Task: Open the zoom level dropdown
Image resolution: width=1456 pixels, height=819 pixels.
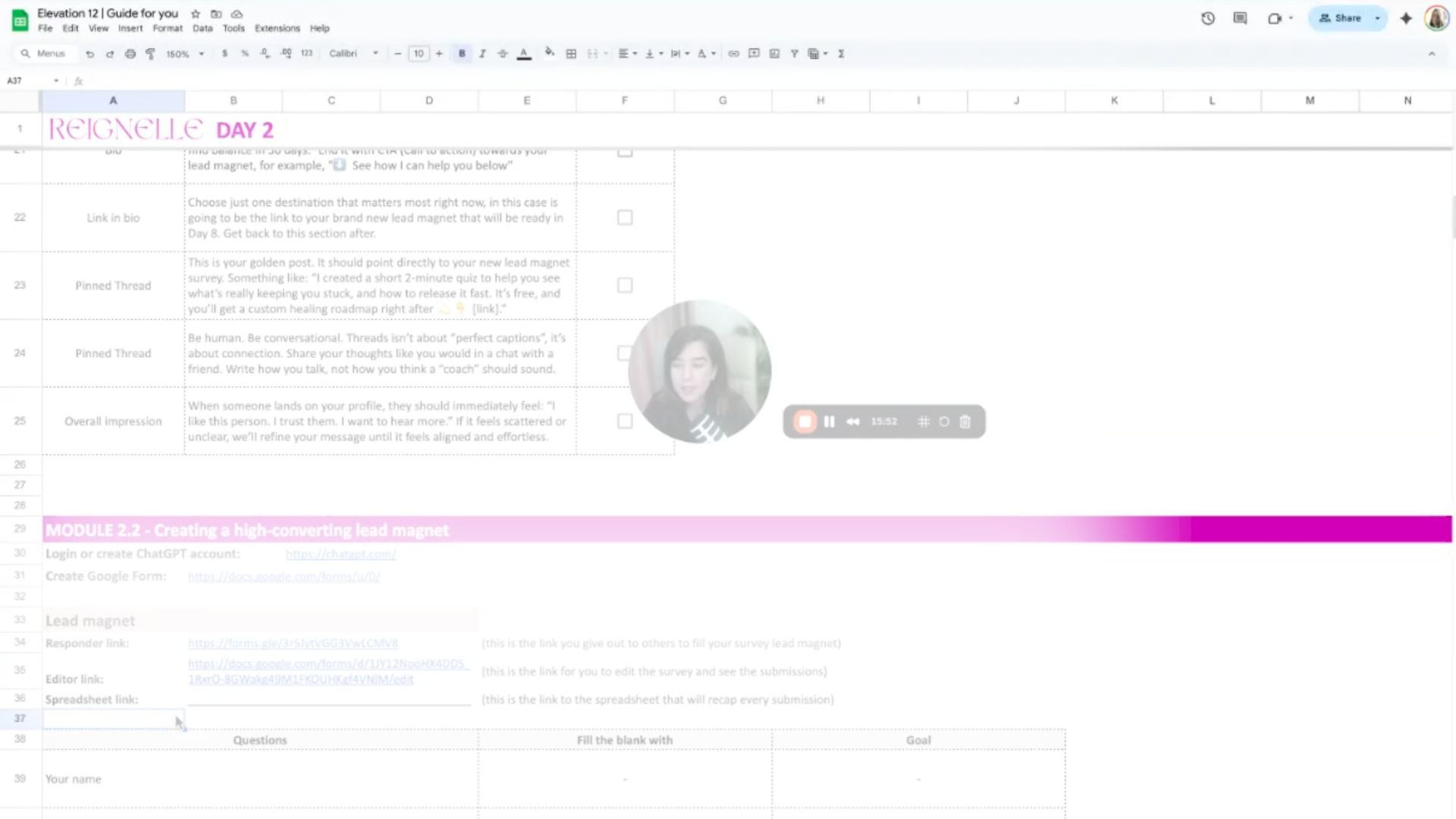Action: [x=185, y=54]
